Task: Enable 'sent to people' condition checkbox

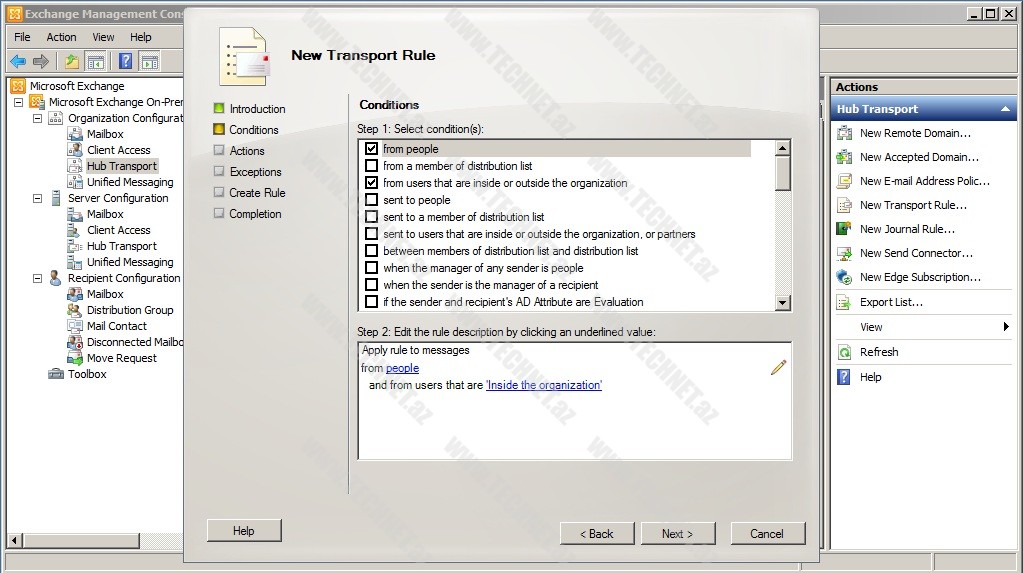Action: coord(372,200)
